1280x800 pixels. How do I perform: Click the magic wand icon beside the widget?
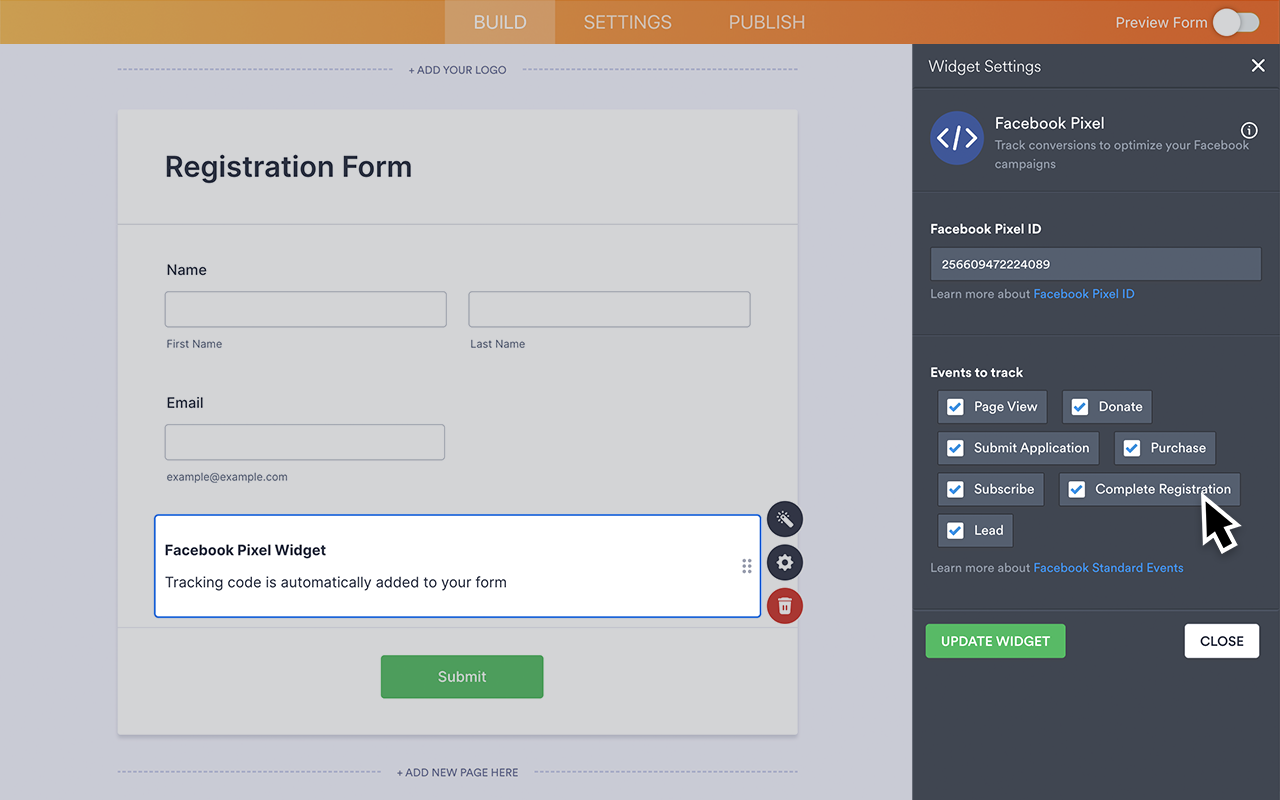coord(784,519)
